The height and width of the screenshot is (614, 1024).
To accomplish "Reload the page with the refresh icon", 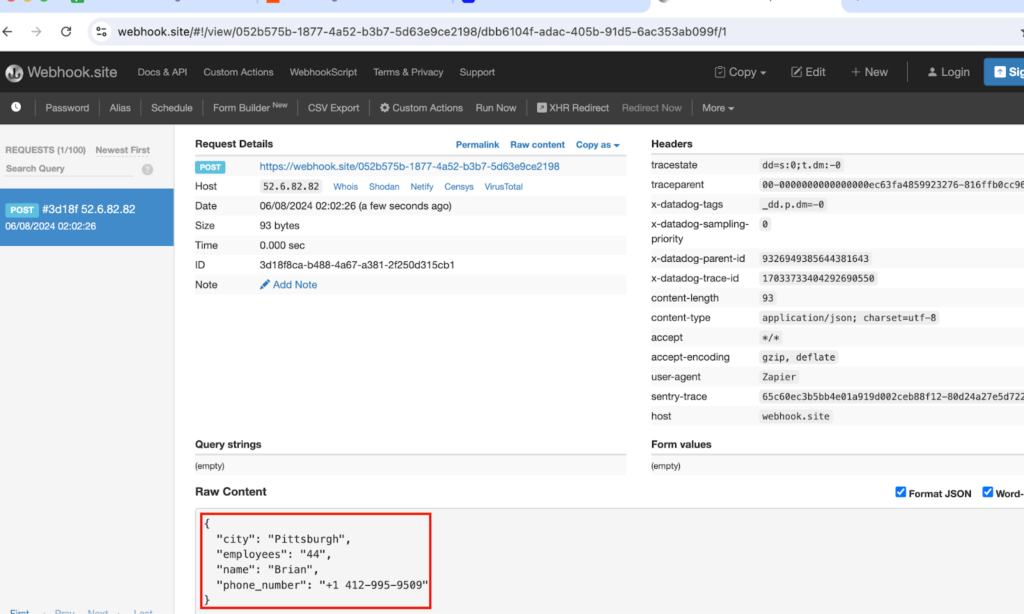I will (66, 31).
